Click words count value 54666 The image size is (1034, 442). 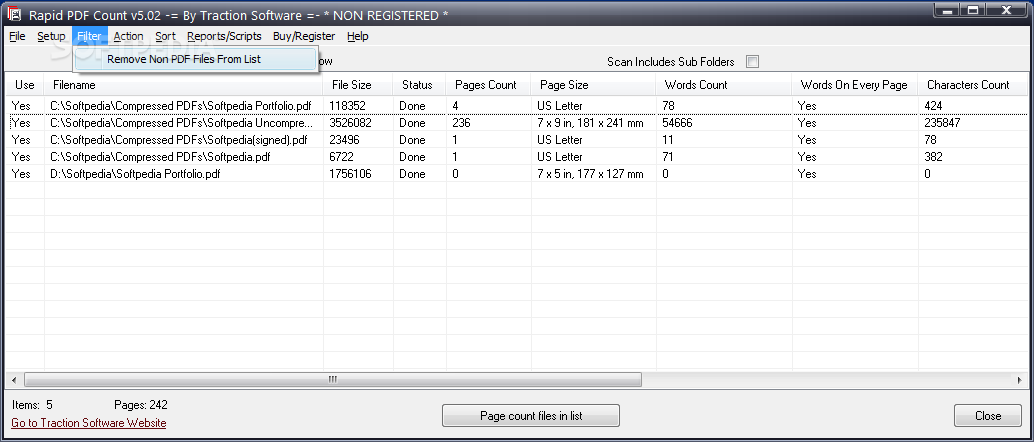pos(678,123)
